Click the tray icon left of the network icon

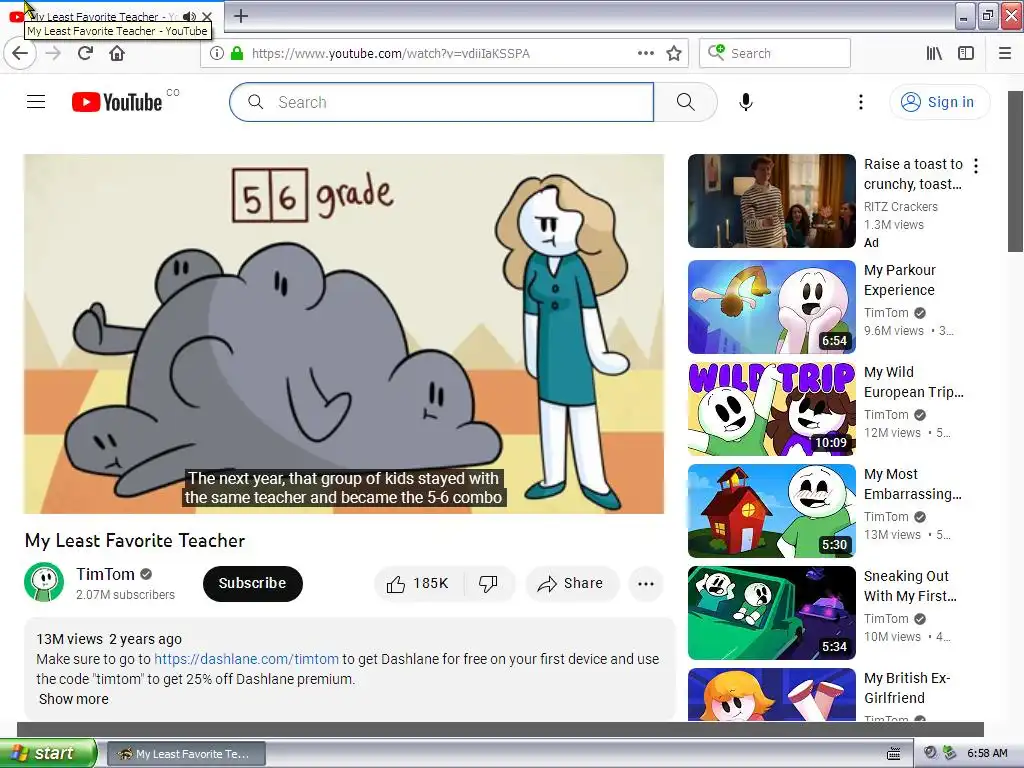click(x=931, y=753)
